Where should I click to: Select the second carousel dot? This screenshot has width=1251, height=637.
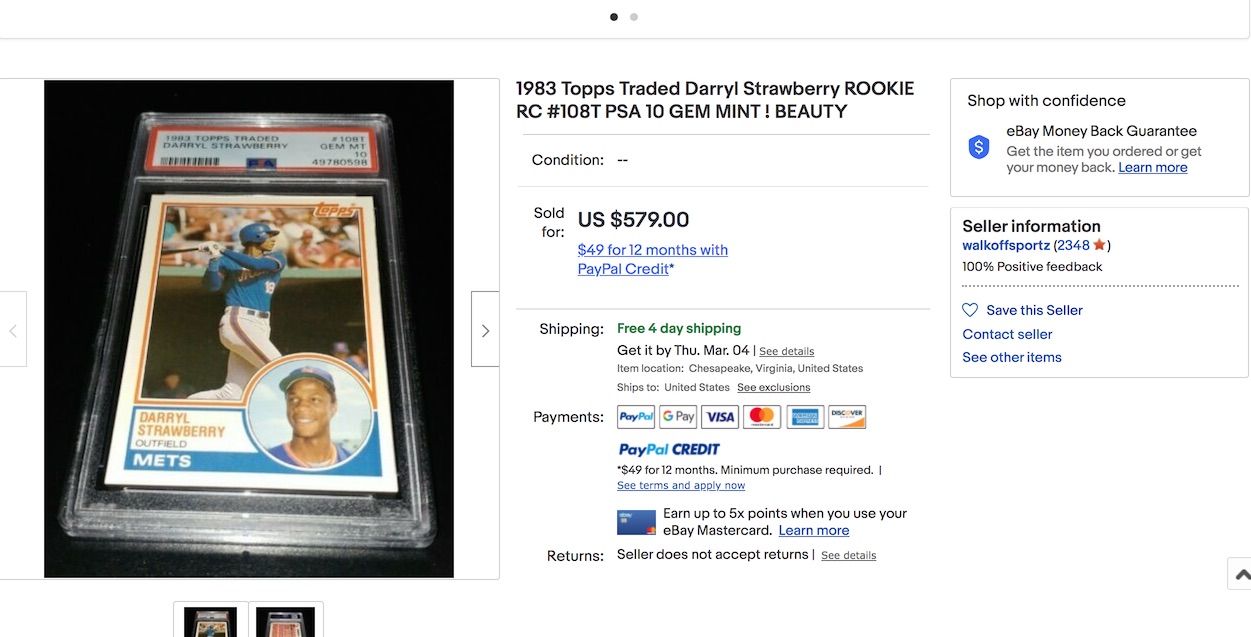click(x=634, y=17)
